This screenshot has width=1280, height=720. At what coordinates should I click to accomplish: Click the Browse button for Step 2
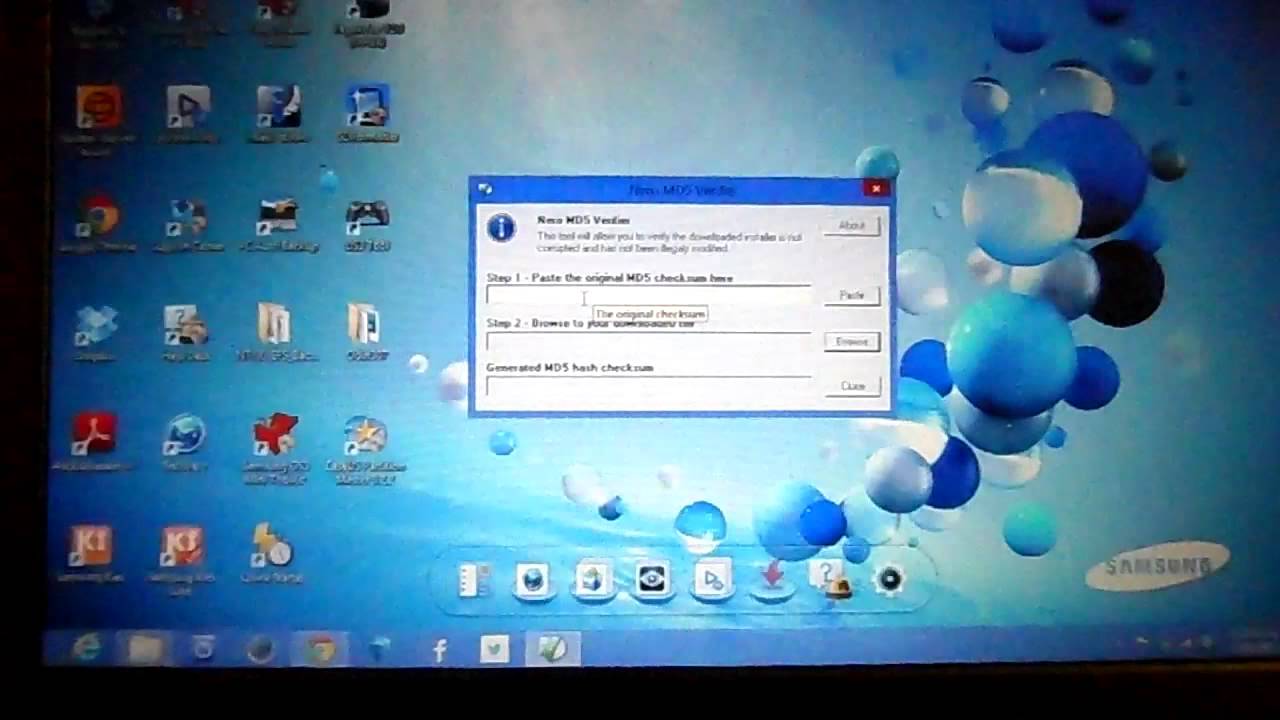[851, 342]
